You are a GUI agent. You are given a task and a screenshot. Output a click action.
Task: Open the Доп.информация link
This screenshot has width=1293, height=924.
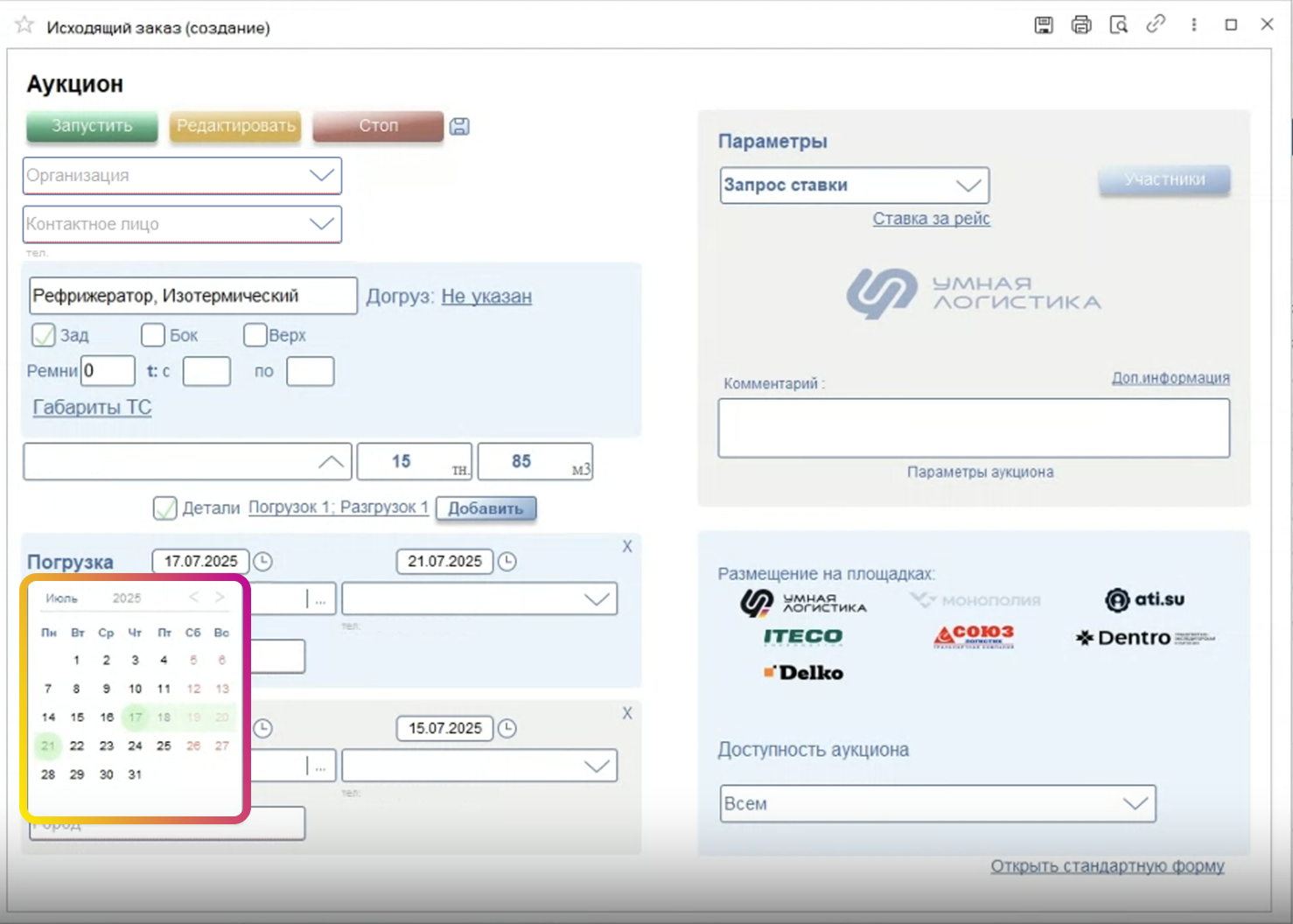1171,378
